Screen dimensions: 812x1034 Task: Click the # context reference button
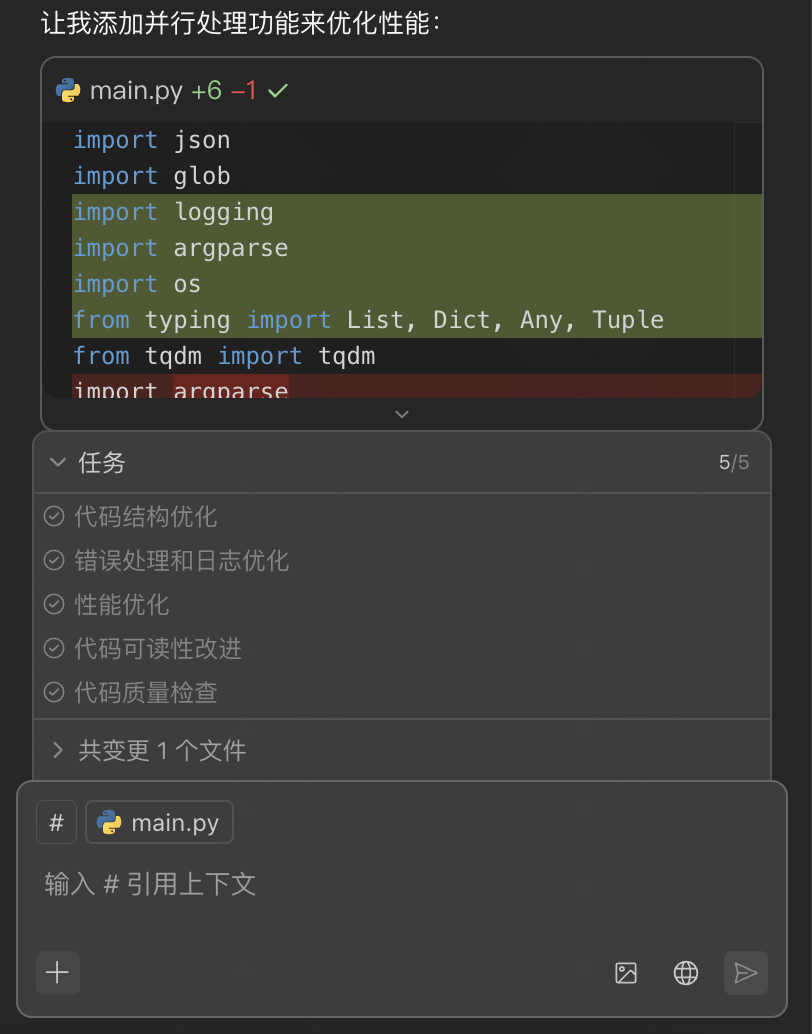pyautogui.click(x=56, y=823)
